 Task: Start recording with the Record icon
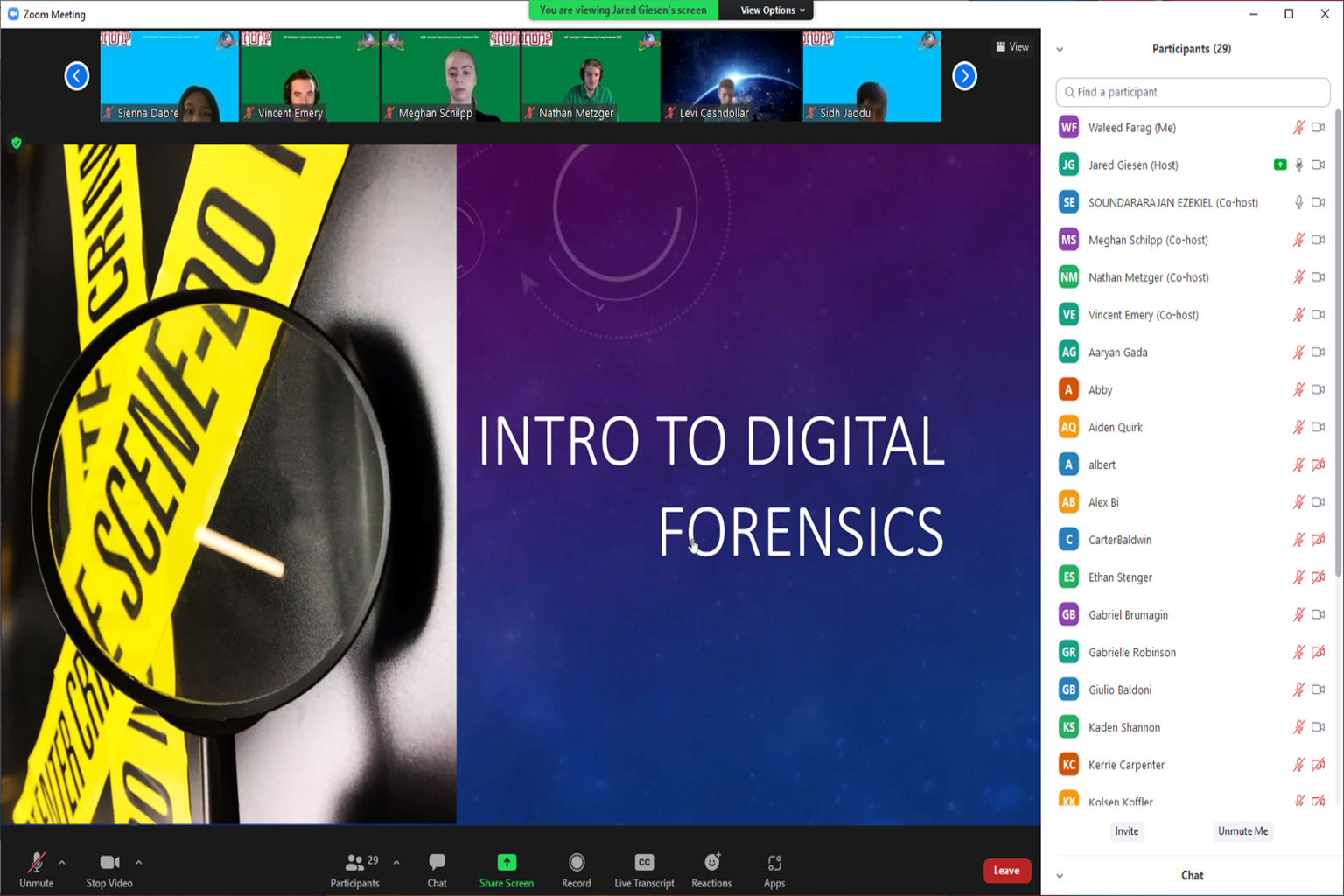577,863
